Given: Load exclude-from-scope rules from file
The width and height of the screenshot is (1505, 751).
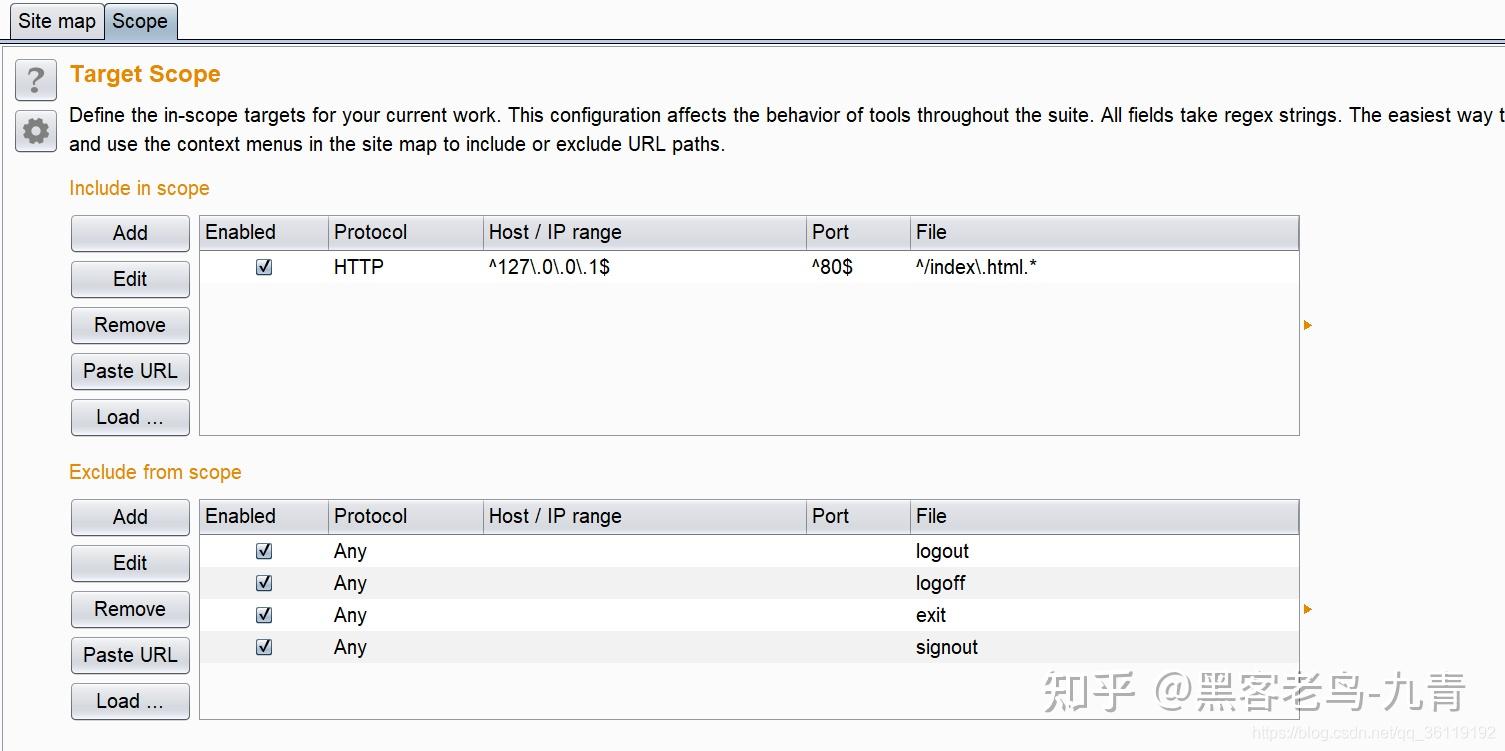Looking at the screenshot, I should pos(130,701).
